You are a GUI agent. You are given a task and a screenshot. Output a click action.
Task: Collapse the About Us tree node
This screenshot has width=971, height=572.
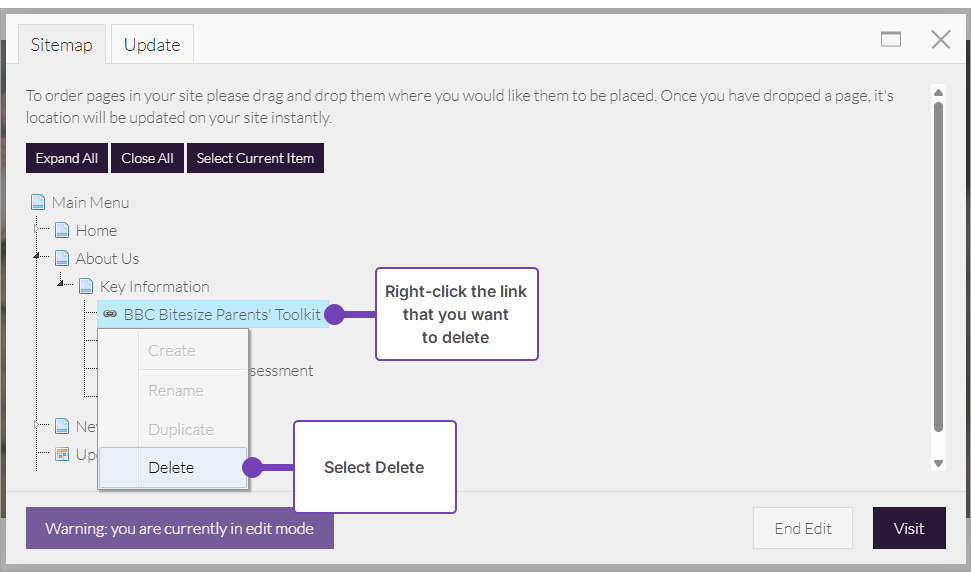pyautogui.click(x=38, y=257)
